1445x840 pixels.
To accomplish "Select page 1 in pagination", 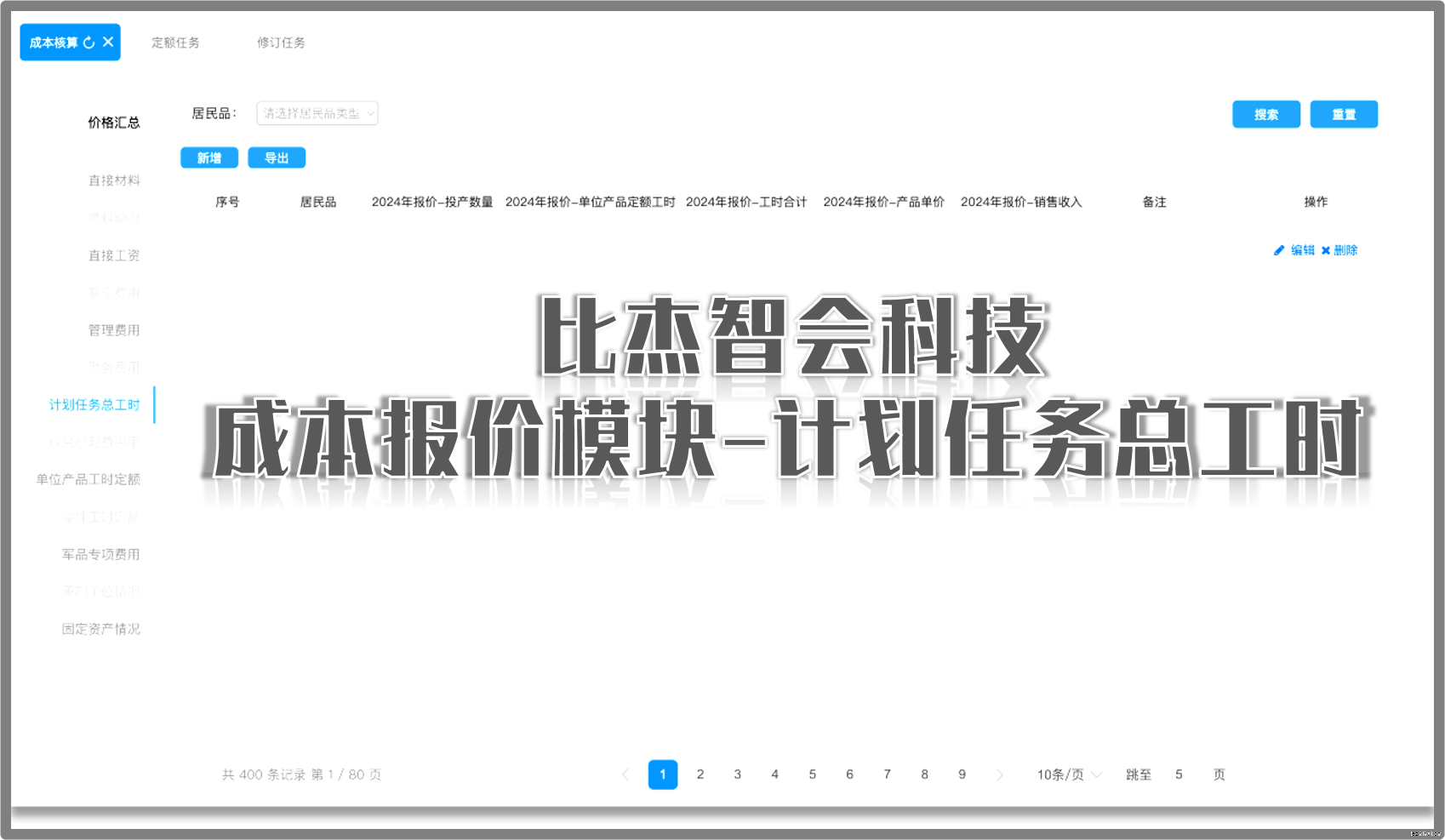I will (663, 774).
